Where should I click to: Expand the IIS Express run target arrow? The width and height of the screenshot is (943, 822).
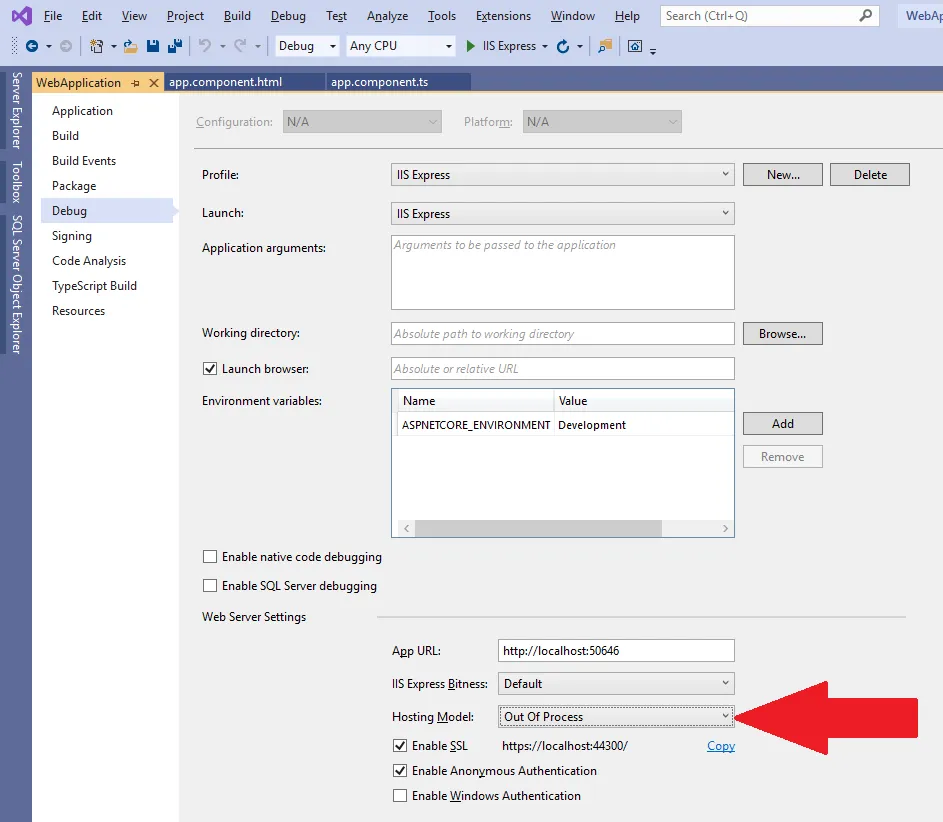click(545, 46)
